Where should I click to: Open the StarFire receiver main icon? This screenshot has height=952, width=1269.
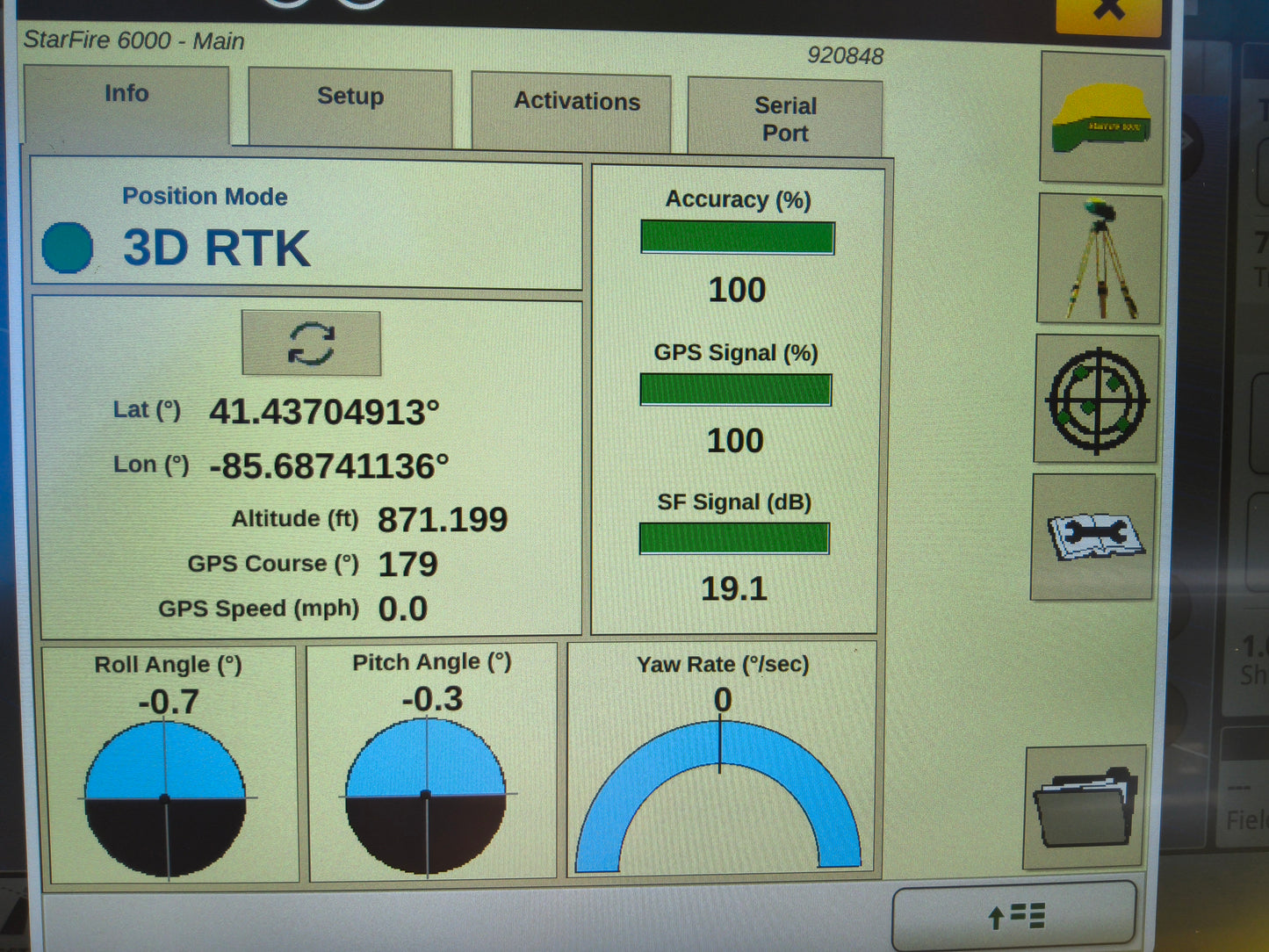[x=1102, y=119]
